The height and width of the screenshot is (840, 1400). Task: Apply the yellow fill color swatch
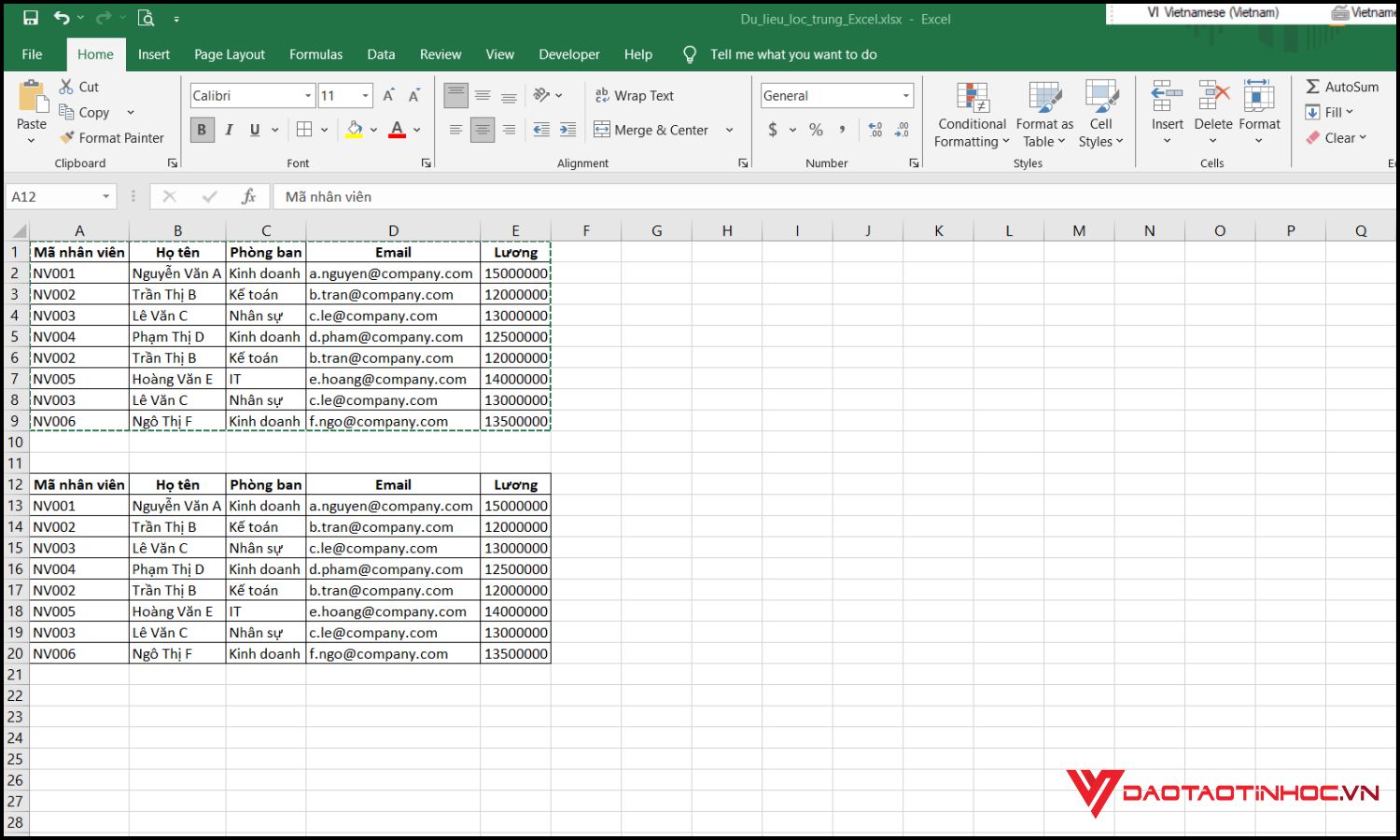click(354, 130)
